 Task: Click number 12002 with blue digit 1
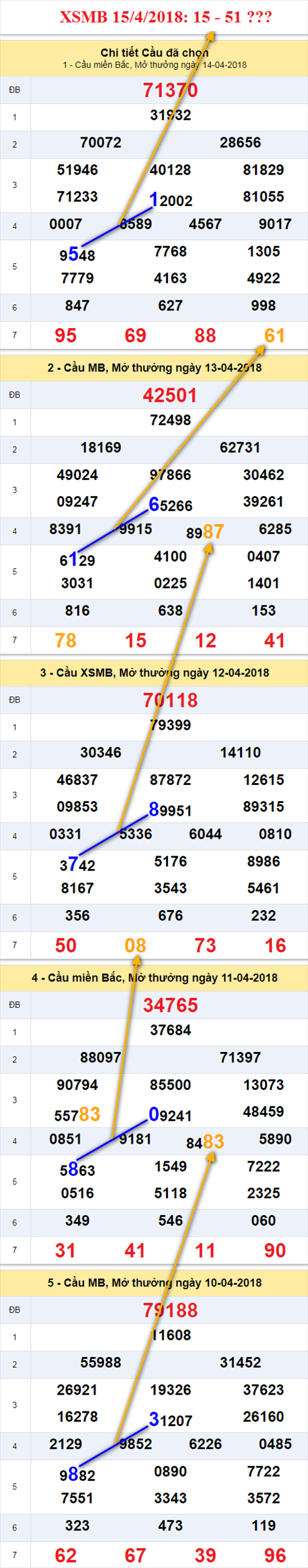click(171, 200)
